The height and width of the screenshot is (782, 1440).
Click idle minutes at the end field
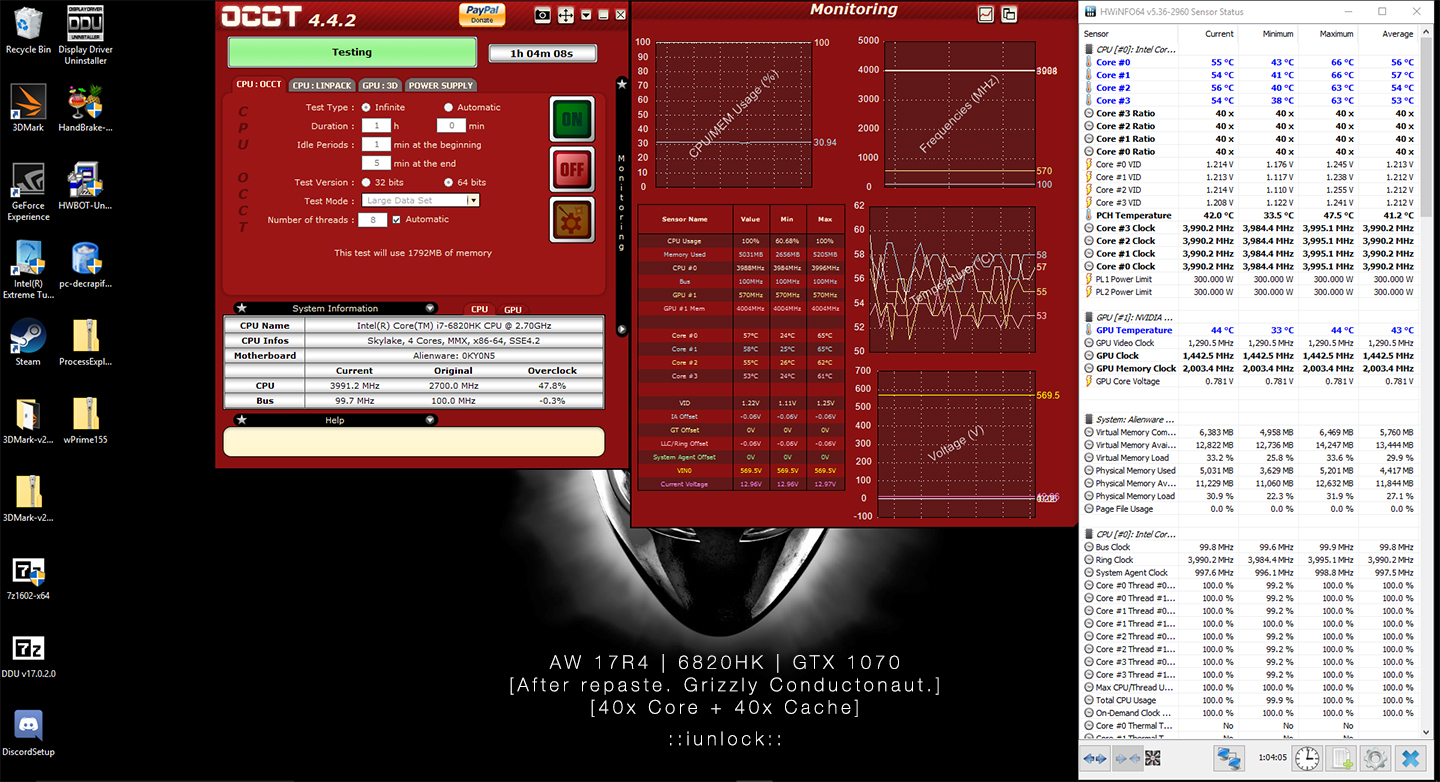point(376,163)
